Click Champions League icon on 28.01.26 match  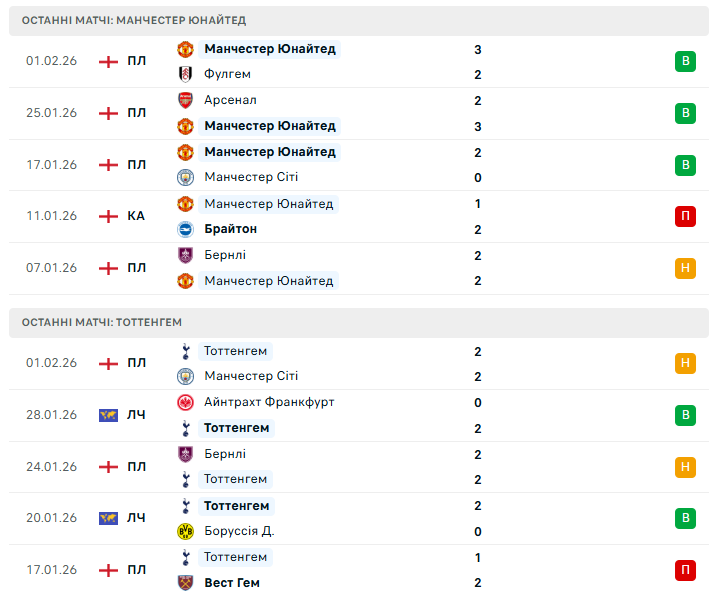point(108,415)
